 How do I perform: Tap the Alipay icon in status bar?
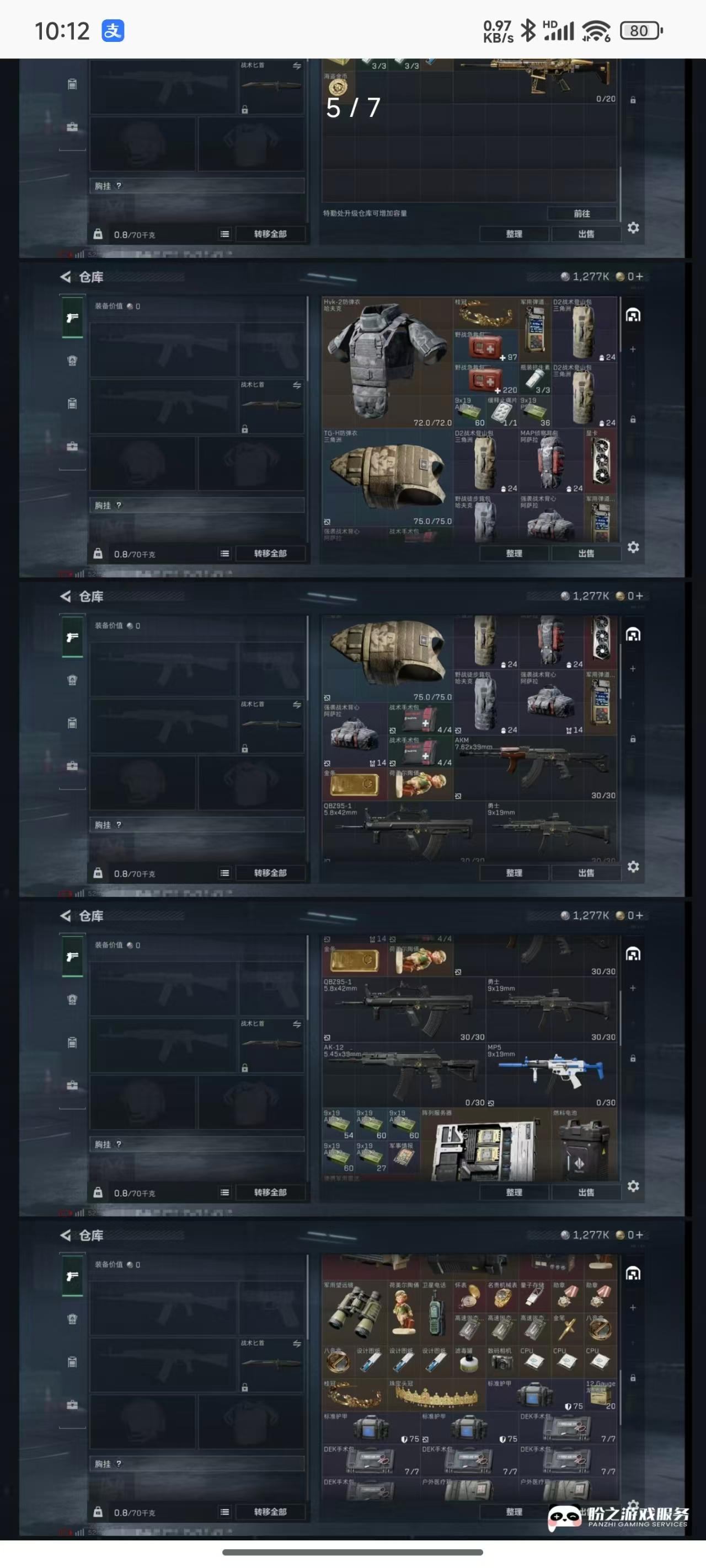click(x=113, y=30)
